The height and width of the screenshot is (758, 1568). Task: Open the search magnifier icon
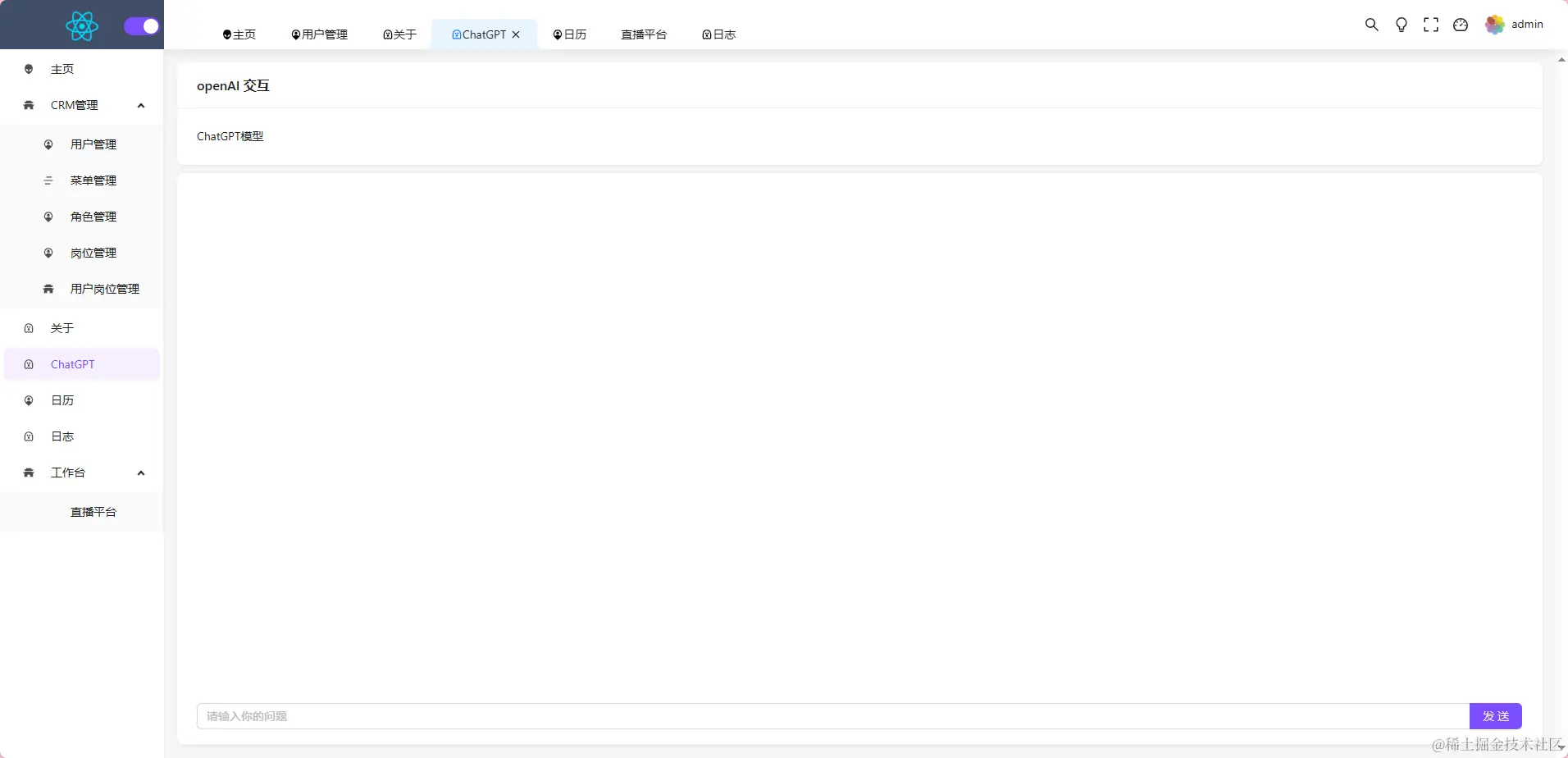(1371, 25)
